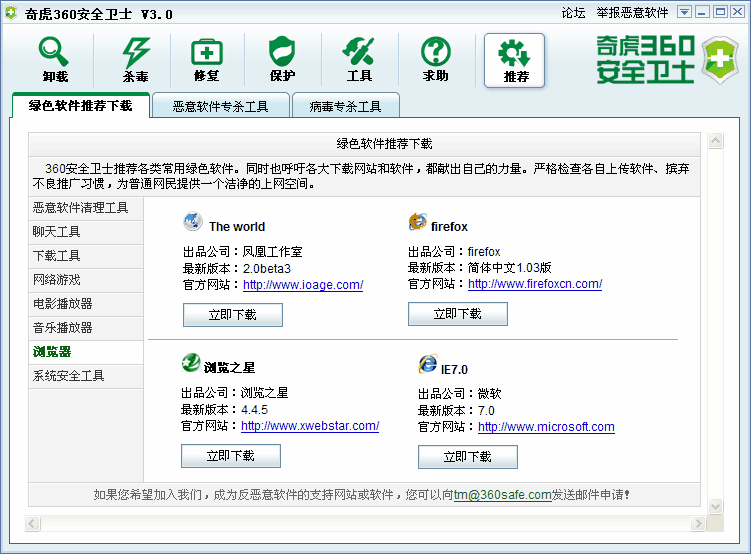
Task: Select the 保护 shield protection tool
Action: [x=282, y=59]
